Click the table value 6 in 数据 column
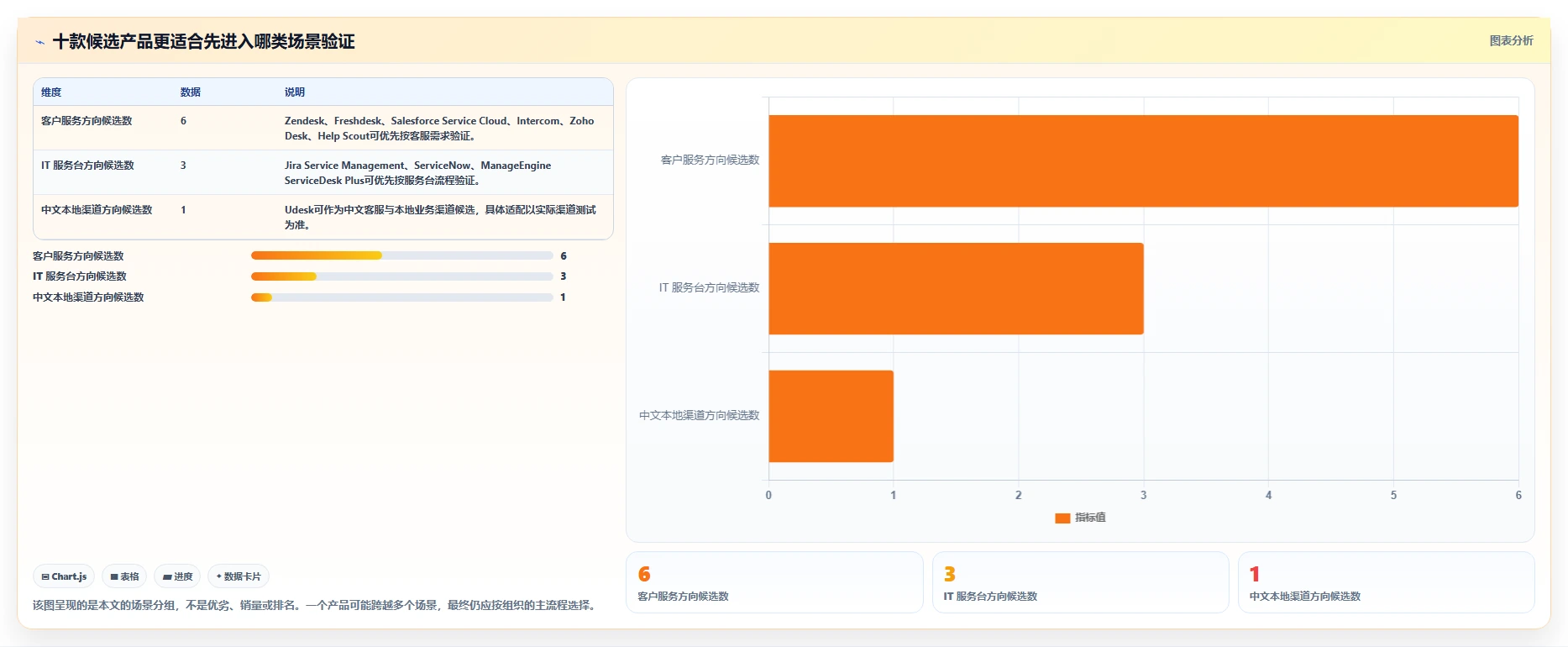 pos(183,121)
